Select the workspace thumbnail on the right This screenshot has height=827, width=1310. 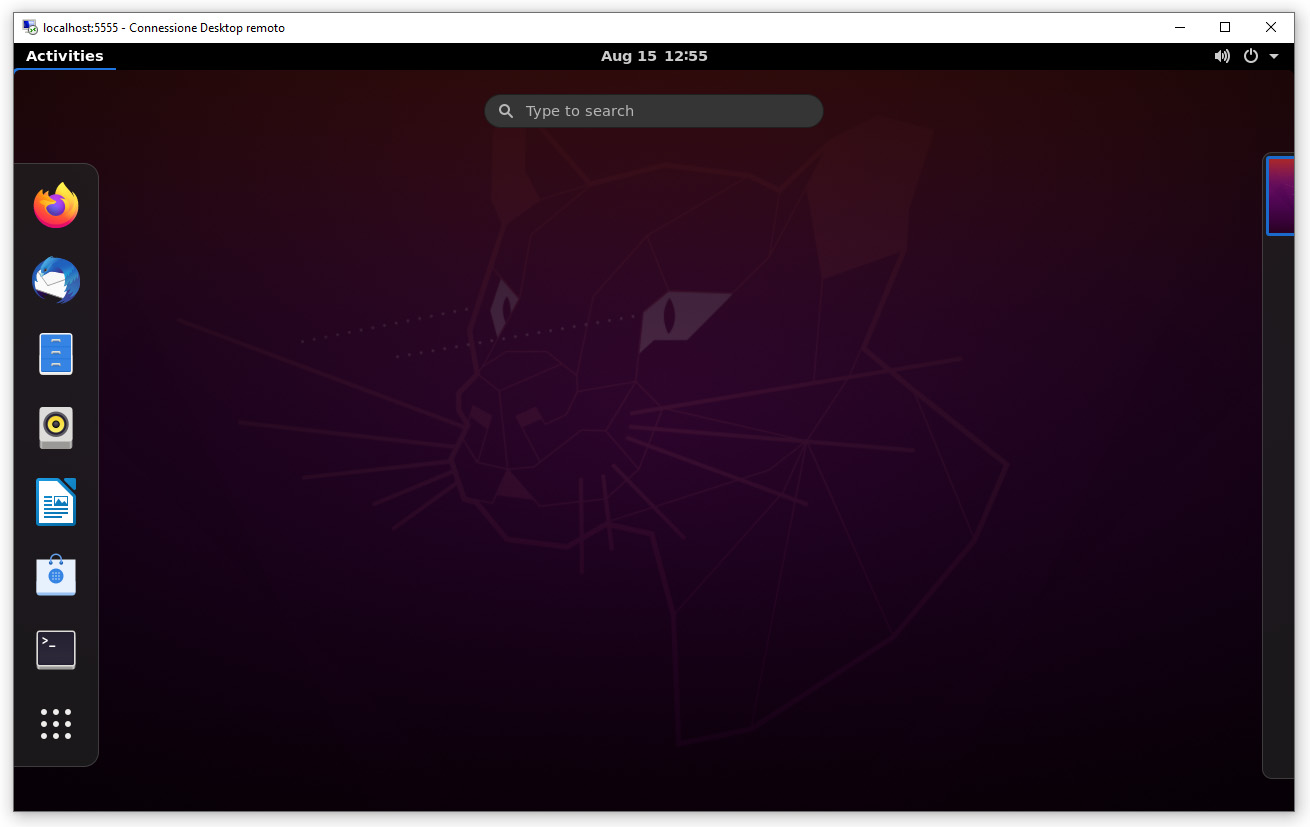1281,195
